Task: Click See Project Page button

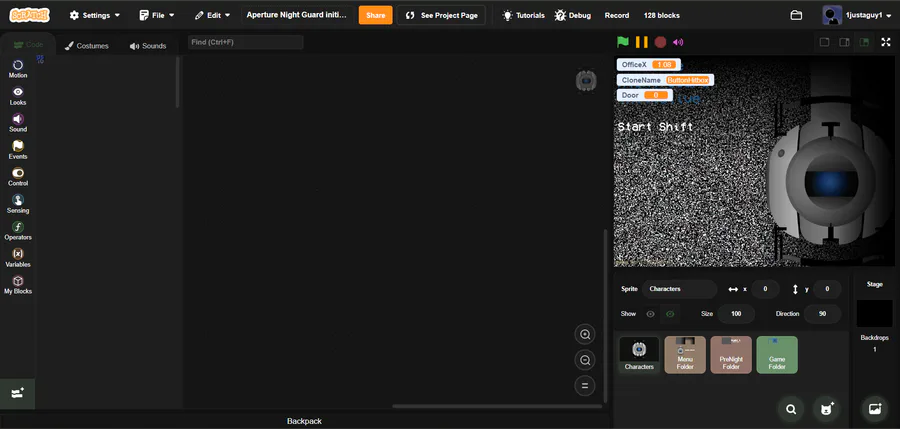Action: point(441,16)
